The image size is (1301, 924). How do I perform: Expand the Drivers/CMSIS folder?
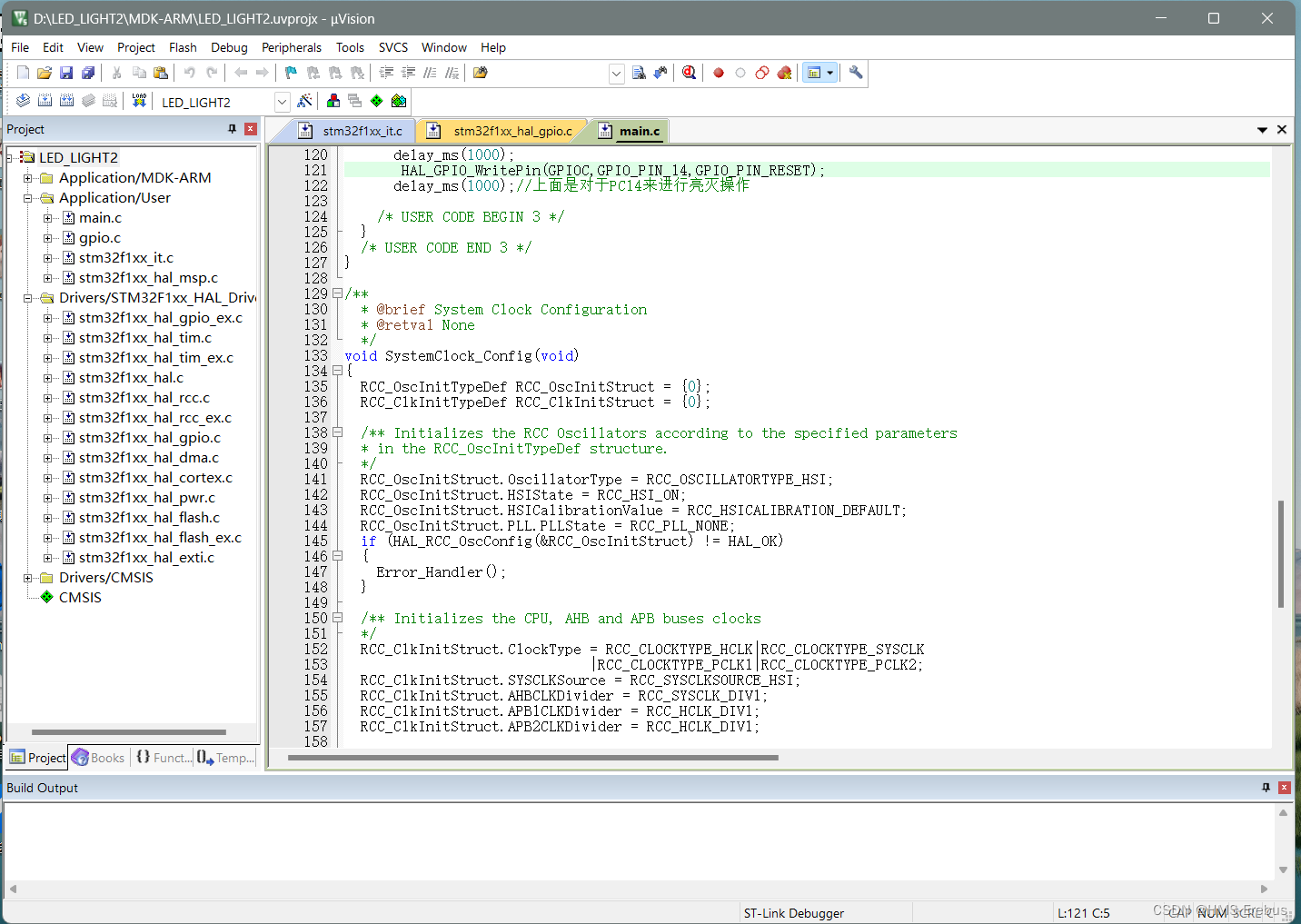pyautogui.click(x=28, y=578)
